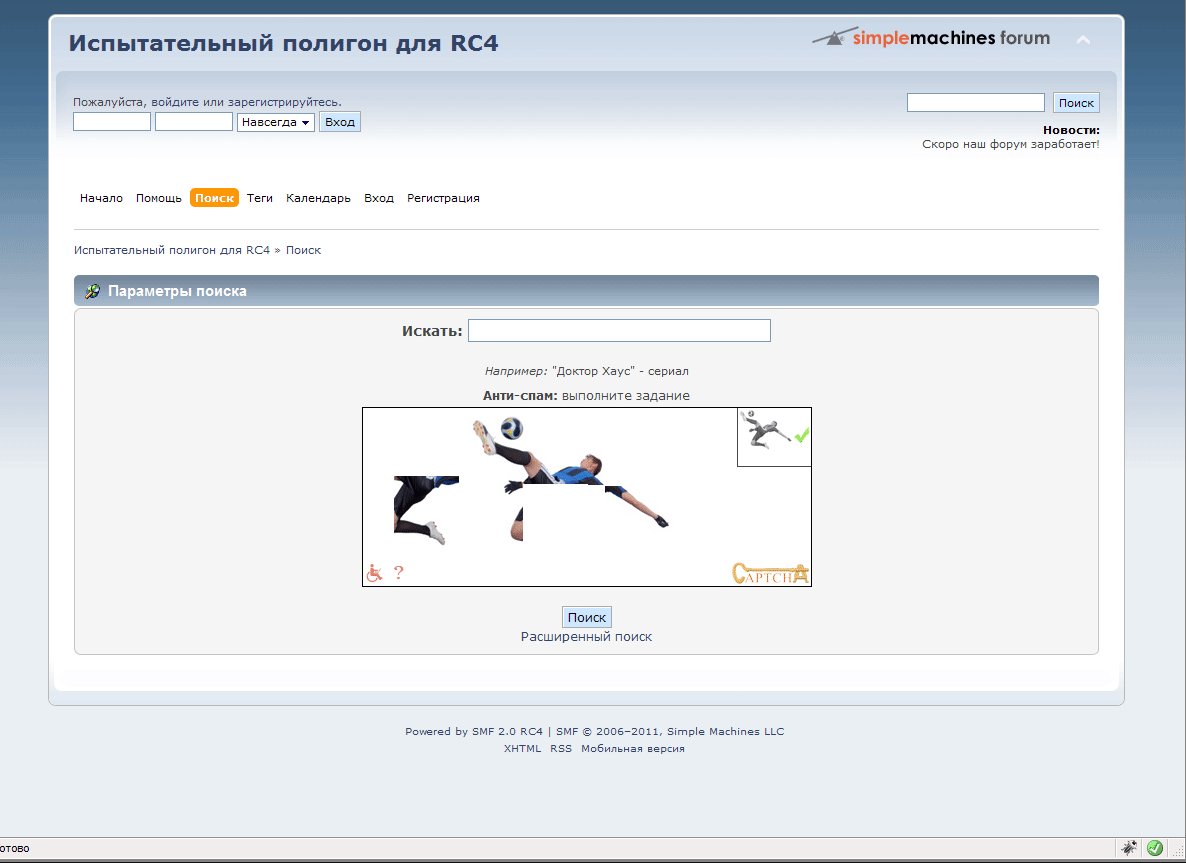1186x863 pixels.
Task: Click the example text "Доктор Хаус" - сериал
Action: [x=620, y=371]
